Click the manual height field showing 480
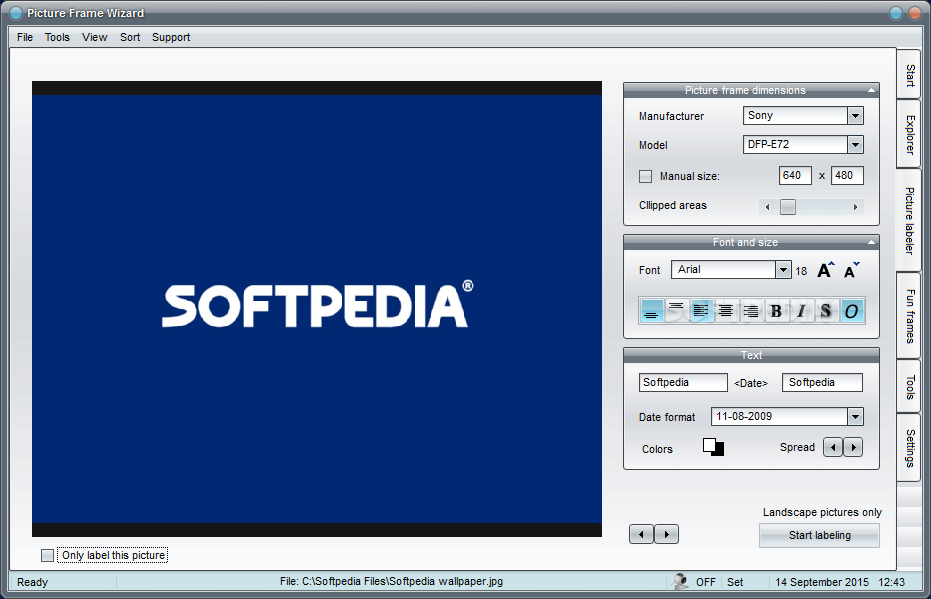 pos(847,175)
